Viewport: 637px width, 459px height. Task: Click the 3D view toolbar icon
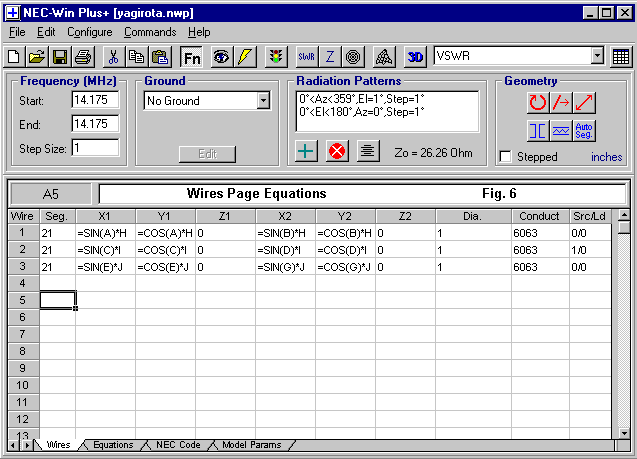click(x=416, y=57)
